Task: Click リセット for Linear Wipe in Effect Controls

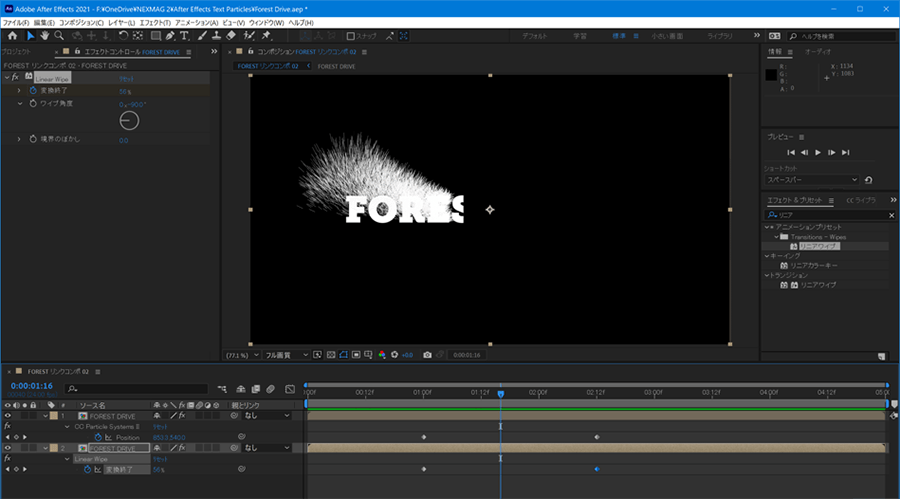Action: (126, 77)
